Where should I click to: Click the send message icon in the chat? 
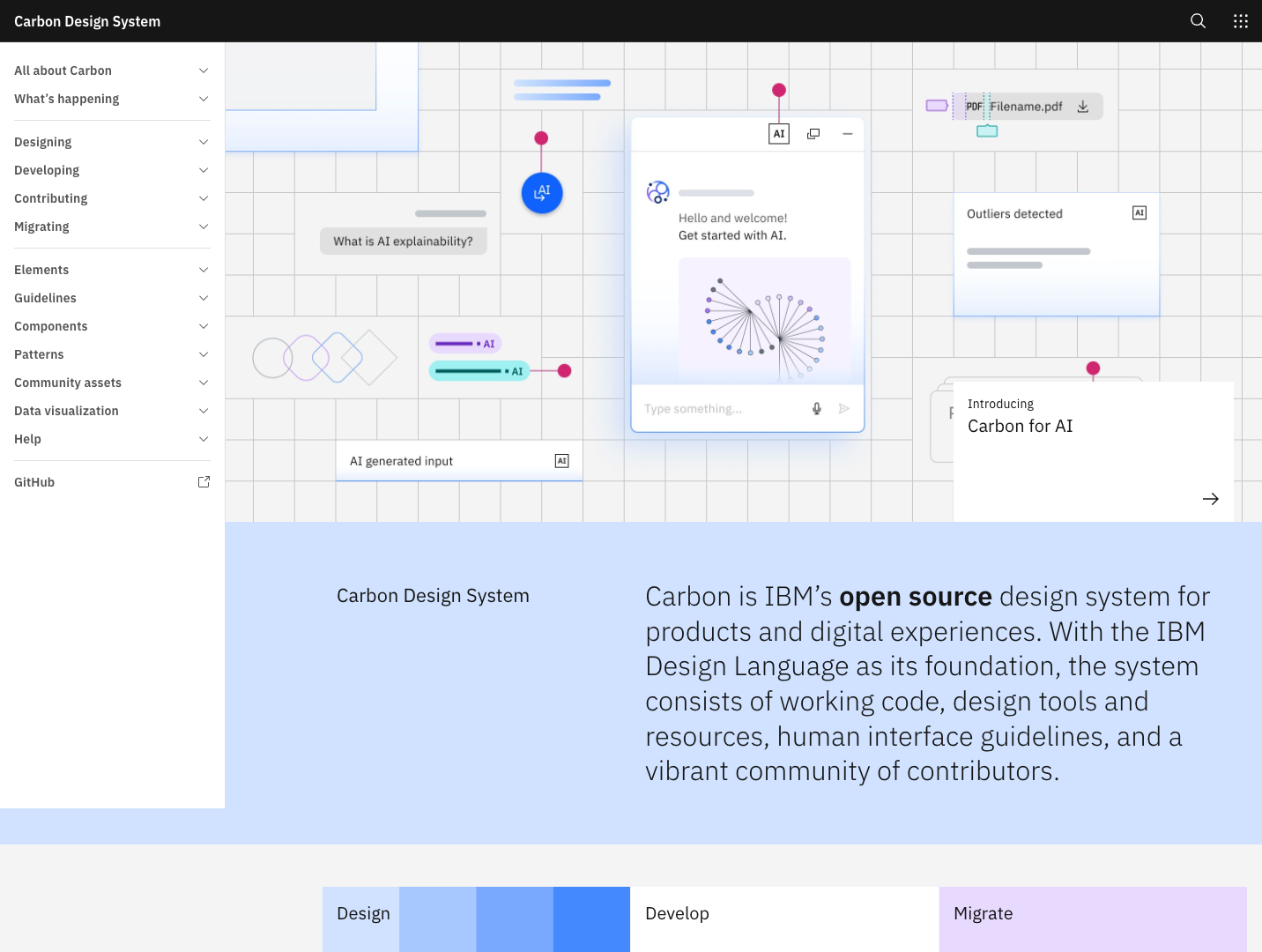[x=844, y=408]
